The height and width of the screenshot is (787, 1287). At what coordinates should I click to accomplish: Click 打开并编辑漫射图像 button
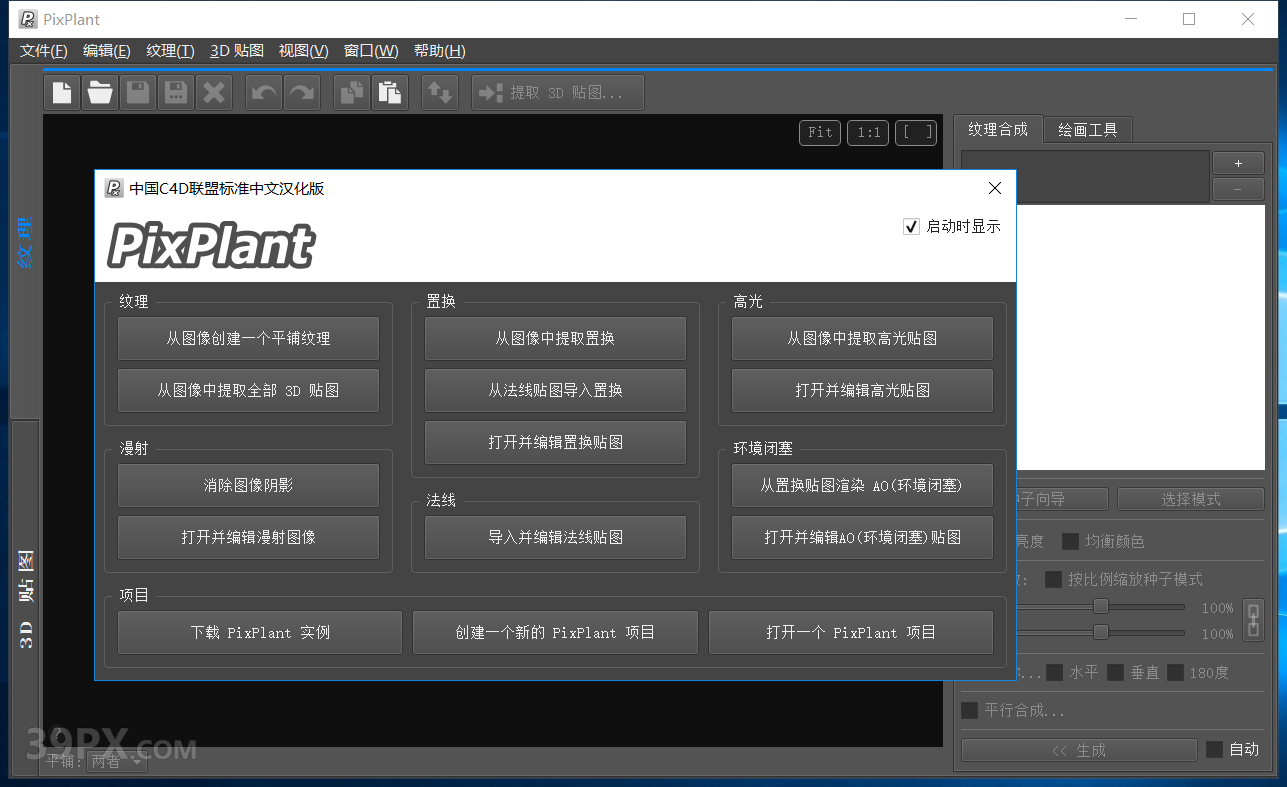[248, 537]
